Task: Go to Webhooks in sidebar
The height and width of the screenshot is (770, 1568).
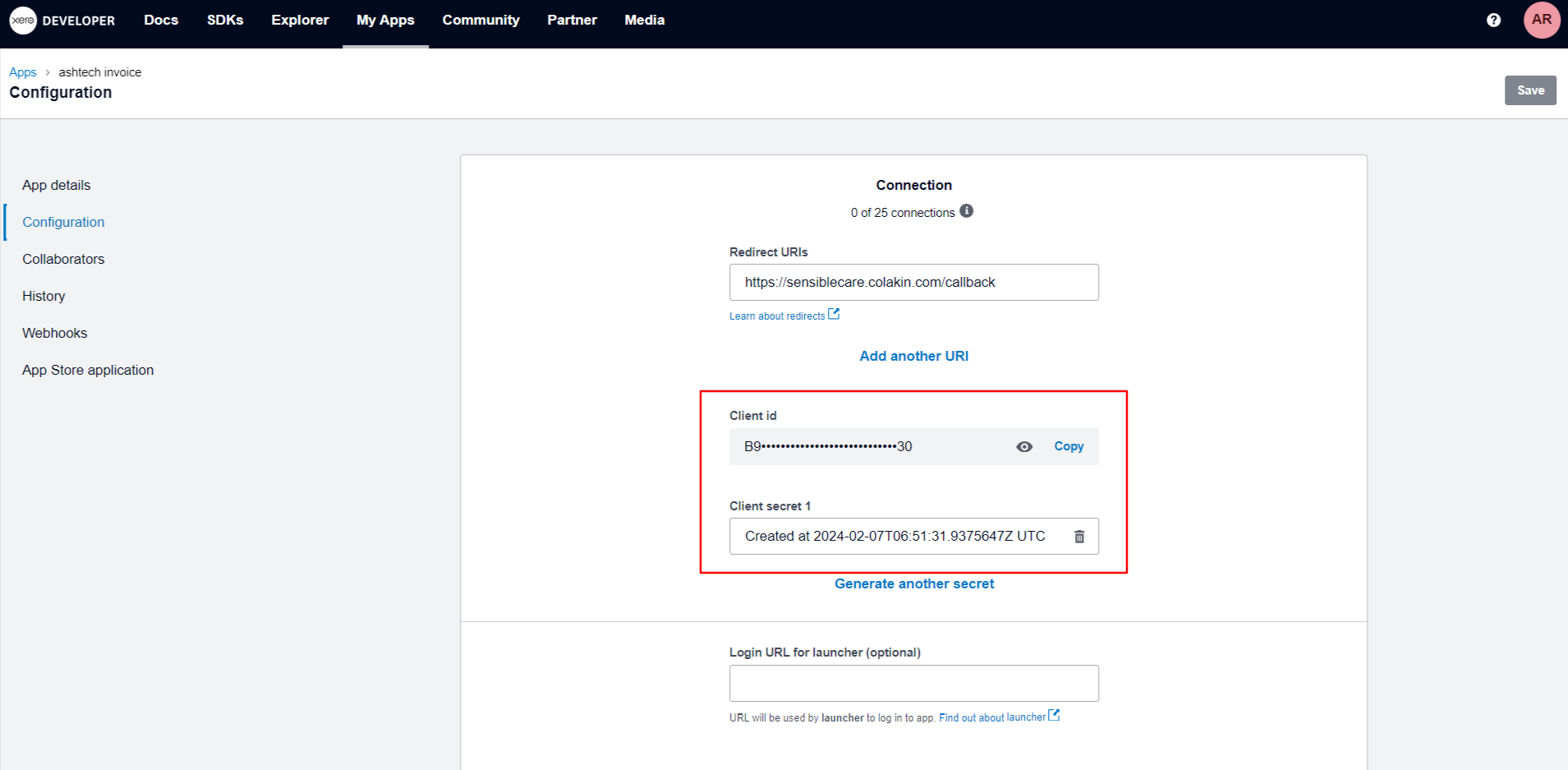Action: (55, 333)
